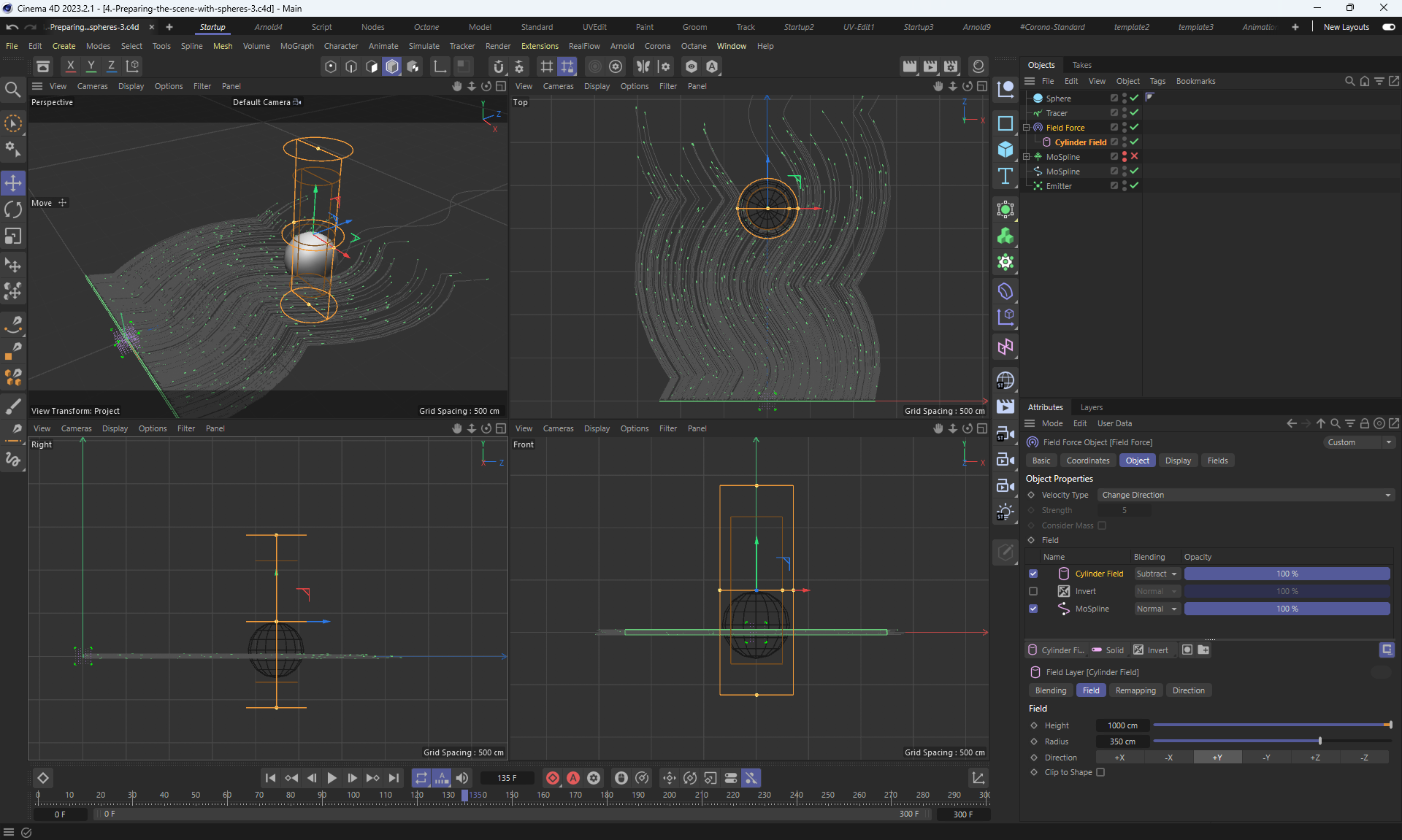Switch to the Remapping tab
The image size is (1402, 840).
pyautogui.click(x=1135, y=690)
